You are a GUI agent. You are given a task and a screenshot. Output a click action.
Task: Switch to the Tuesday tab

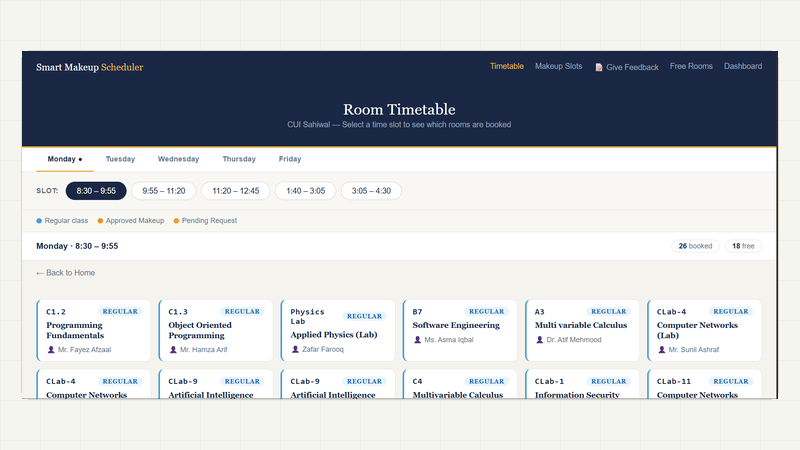[x=120, y=159]
